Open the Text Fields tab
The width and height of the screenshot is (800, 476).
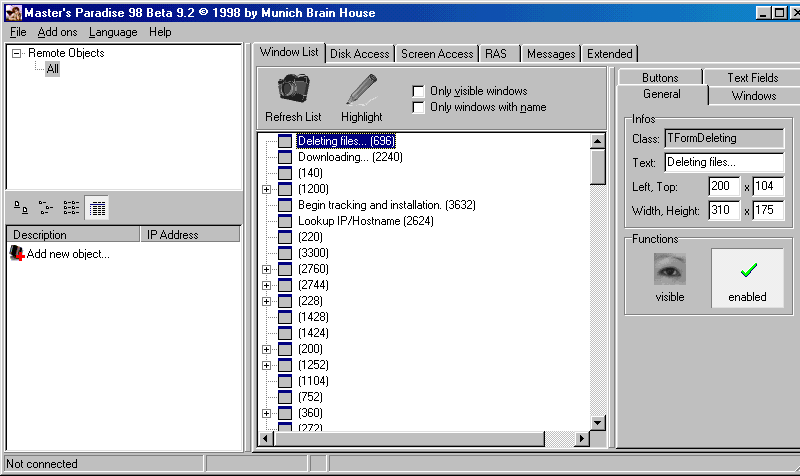point(752,77)
